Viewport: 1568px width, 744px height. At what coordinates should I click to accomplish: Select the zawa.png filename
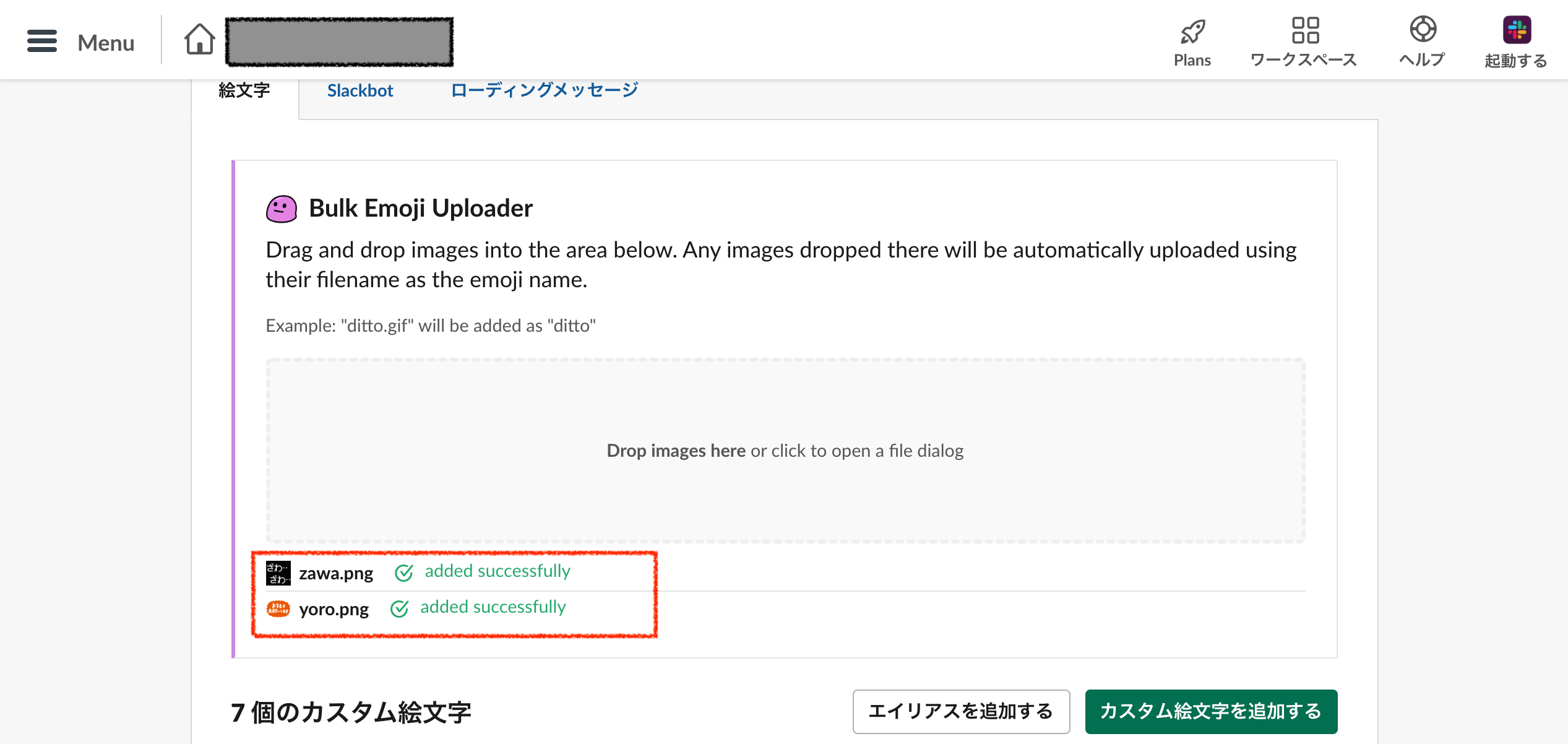click(336, 573)
